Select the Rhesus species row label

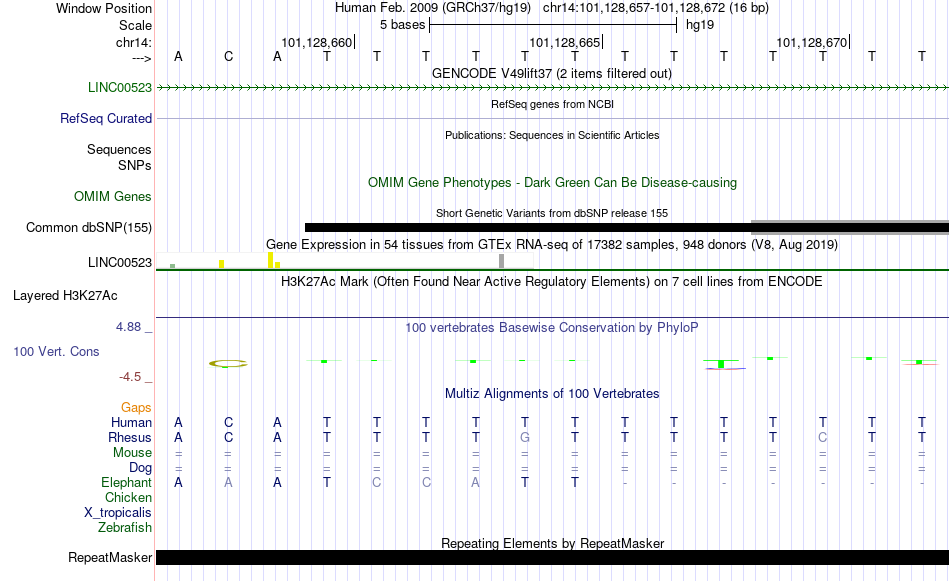(x=130, y=437)
